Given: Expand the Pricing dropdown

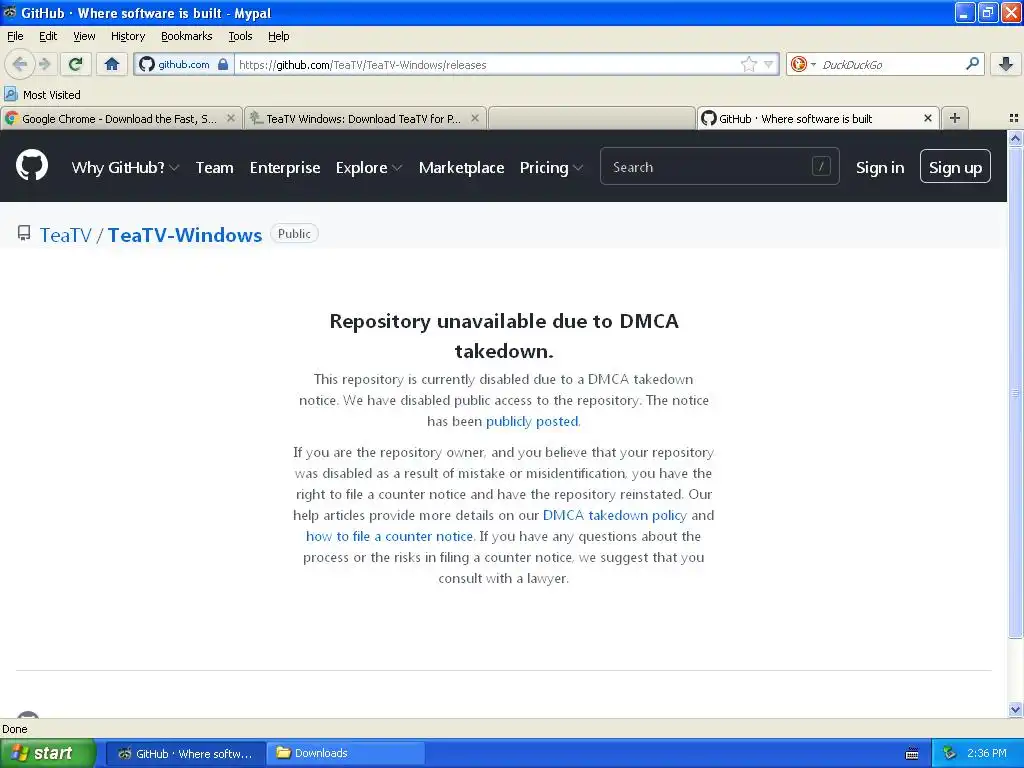Looking at the screenshot, I should point(551,167).
